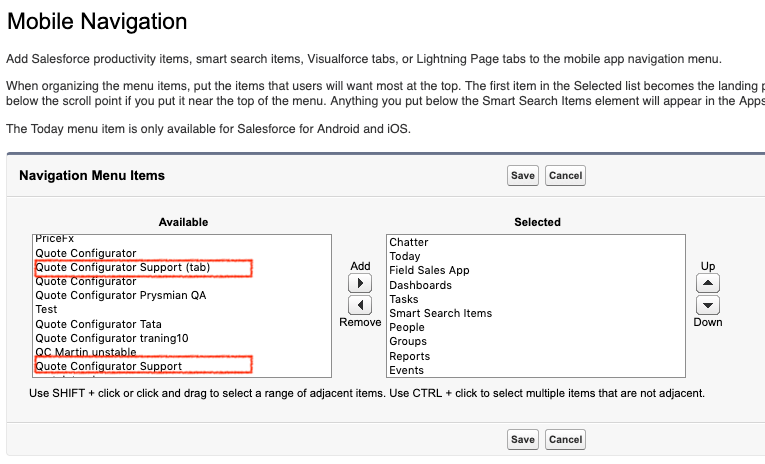Select Tasks in Selected list
765x464 pixels.
tap(536, 299)
